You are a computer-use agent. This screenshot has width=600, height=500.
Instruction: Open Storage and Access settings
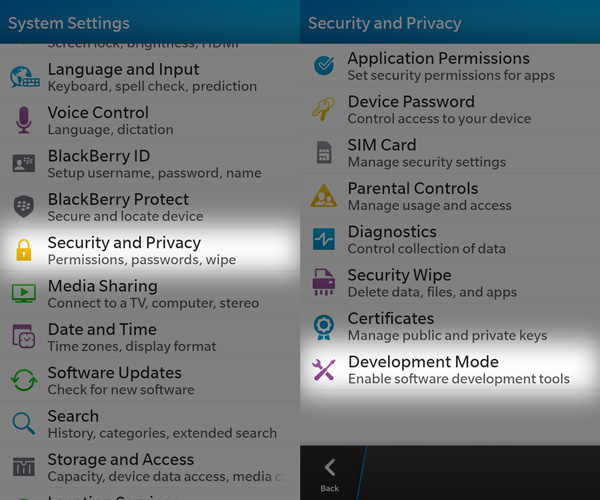pos(150,467)
